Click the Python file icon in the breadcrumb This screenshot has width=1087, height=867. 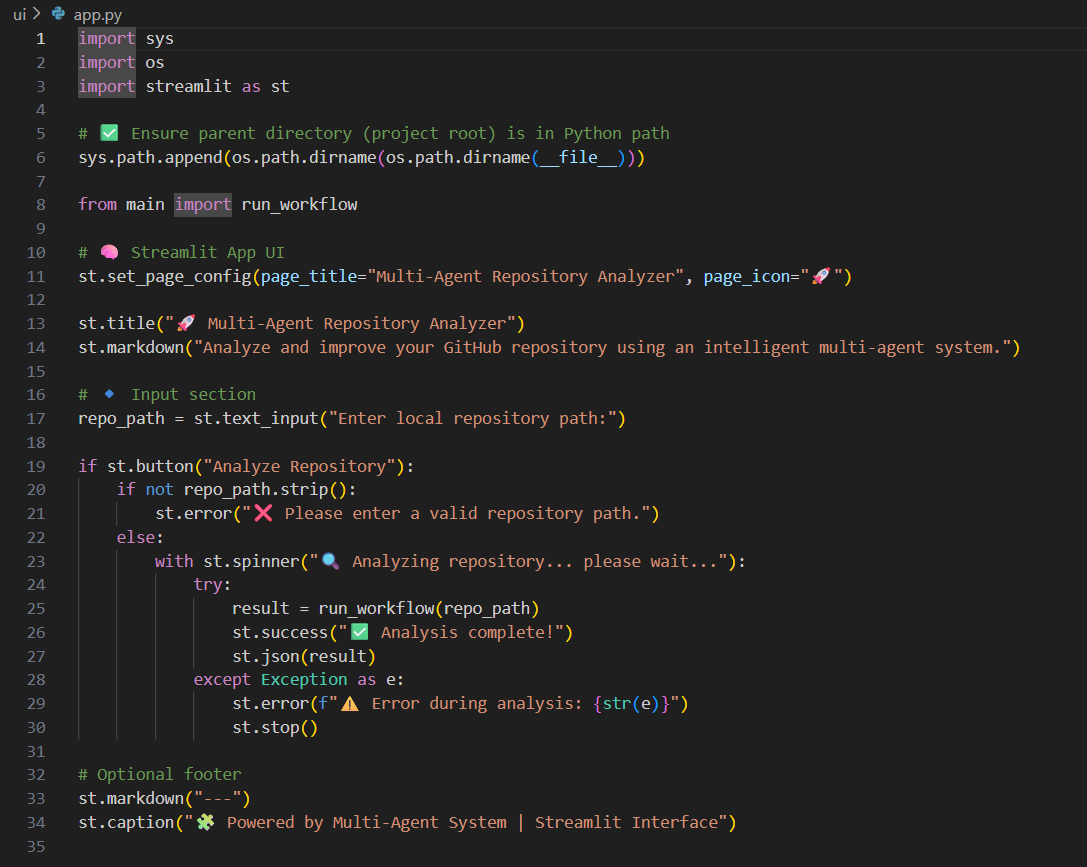58,14
